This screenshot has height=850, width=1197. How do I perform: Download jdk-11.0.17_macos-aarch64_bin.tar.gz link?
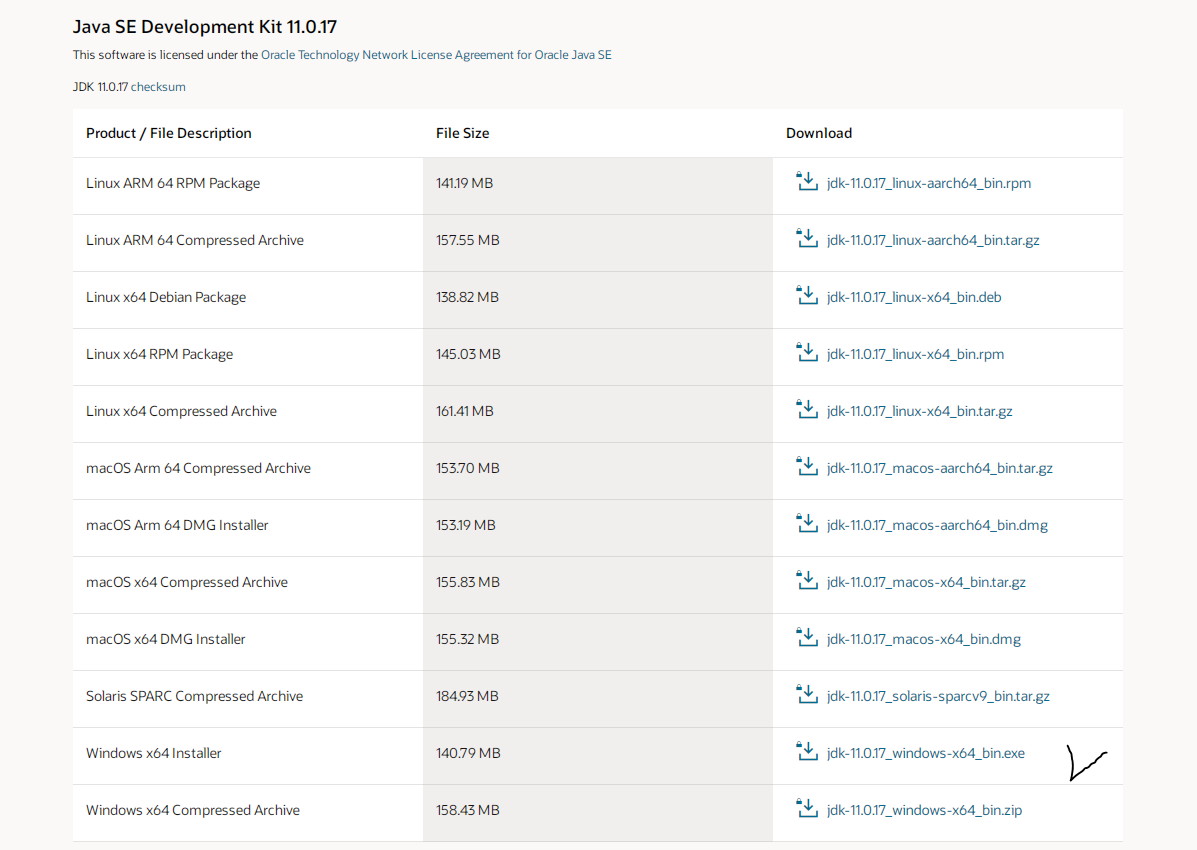[940, 468]
